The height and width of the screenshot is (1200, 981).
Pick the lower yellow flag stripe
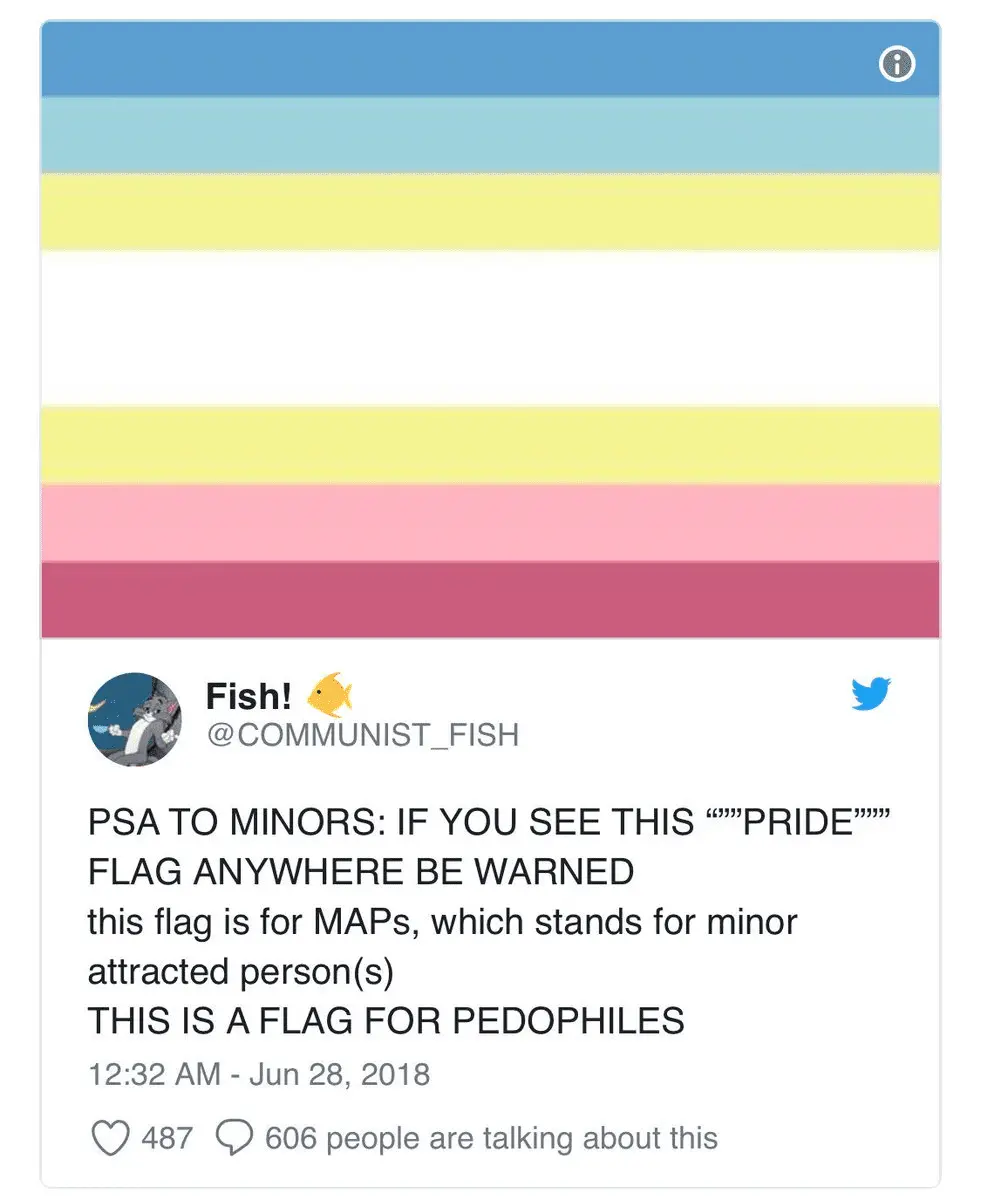click(490, 444)
